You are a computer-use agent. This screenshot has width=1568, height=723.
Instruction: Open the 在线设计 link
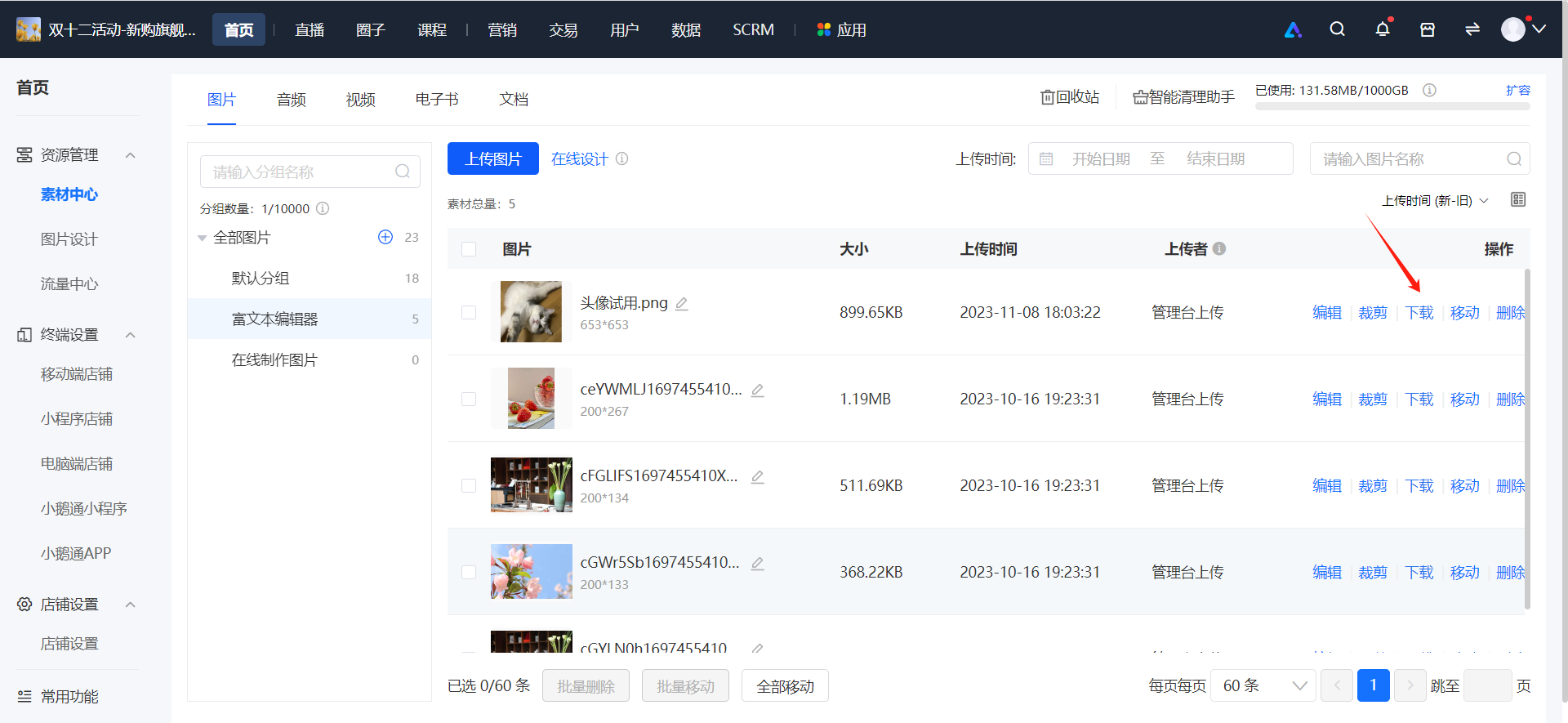point(580,158)
